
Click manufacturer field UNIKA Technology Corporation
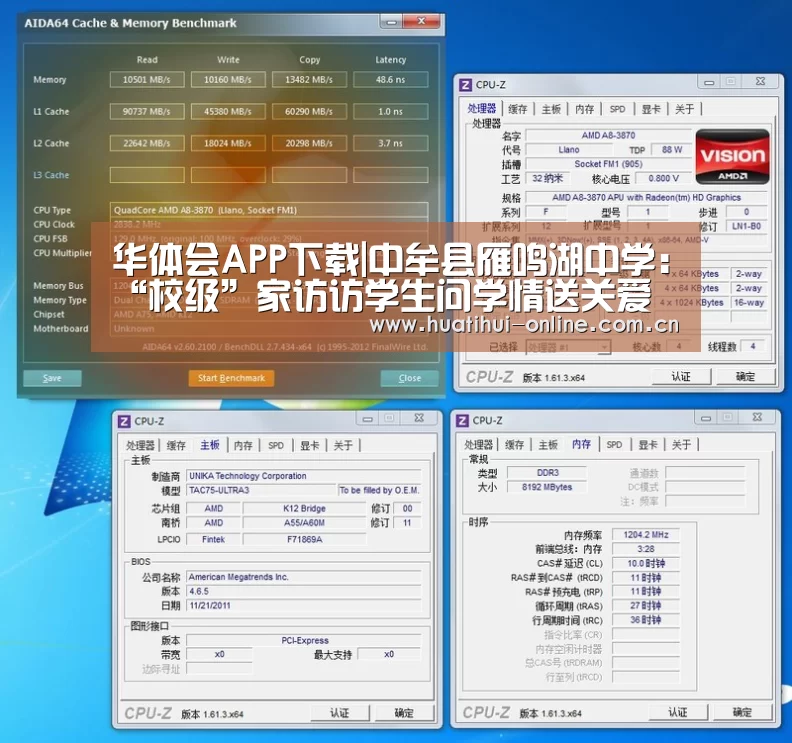304,476
